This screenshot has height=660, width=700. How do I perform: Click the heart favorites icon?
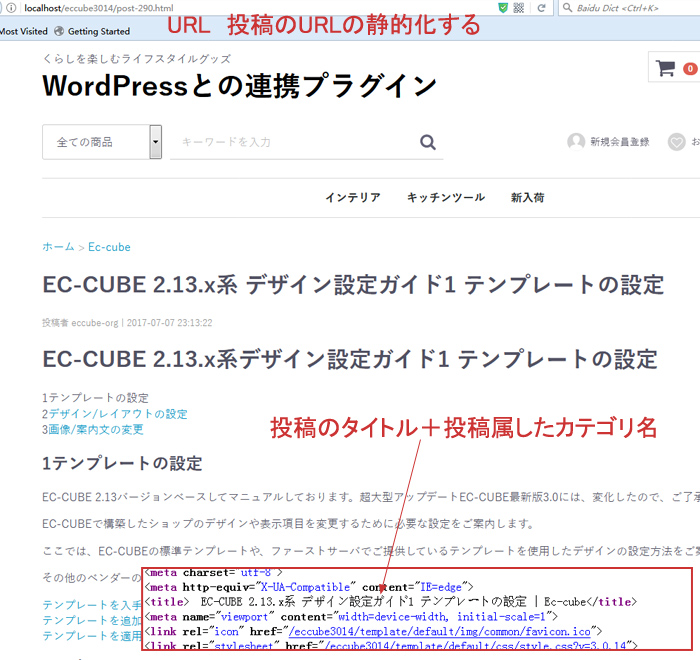point(676,142)
